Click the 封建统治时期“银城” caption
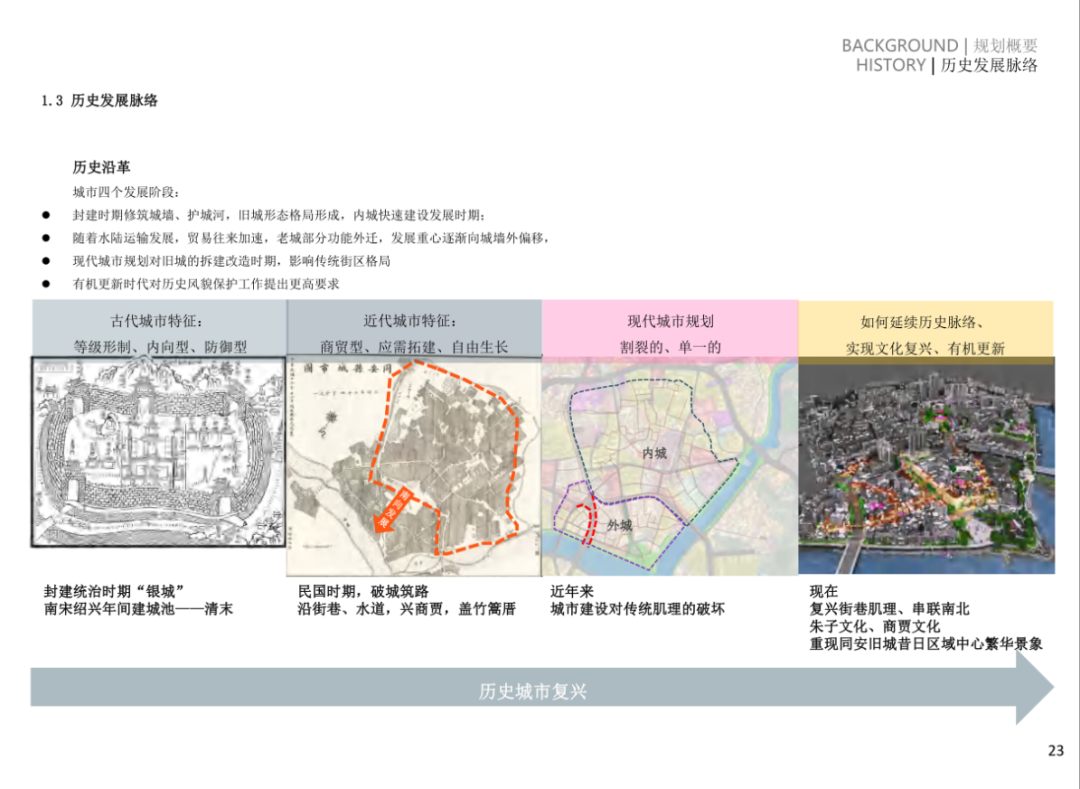The height and width of the screenshot is (789, 1080). [115, 591]
